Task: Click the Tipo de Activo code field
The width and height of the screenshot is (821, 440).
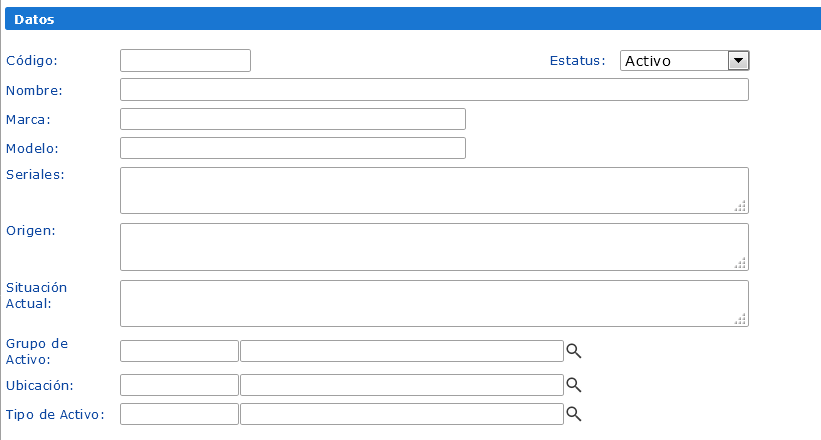Action: pos(179,414)
